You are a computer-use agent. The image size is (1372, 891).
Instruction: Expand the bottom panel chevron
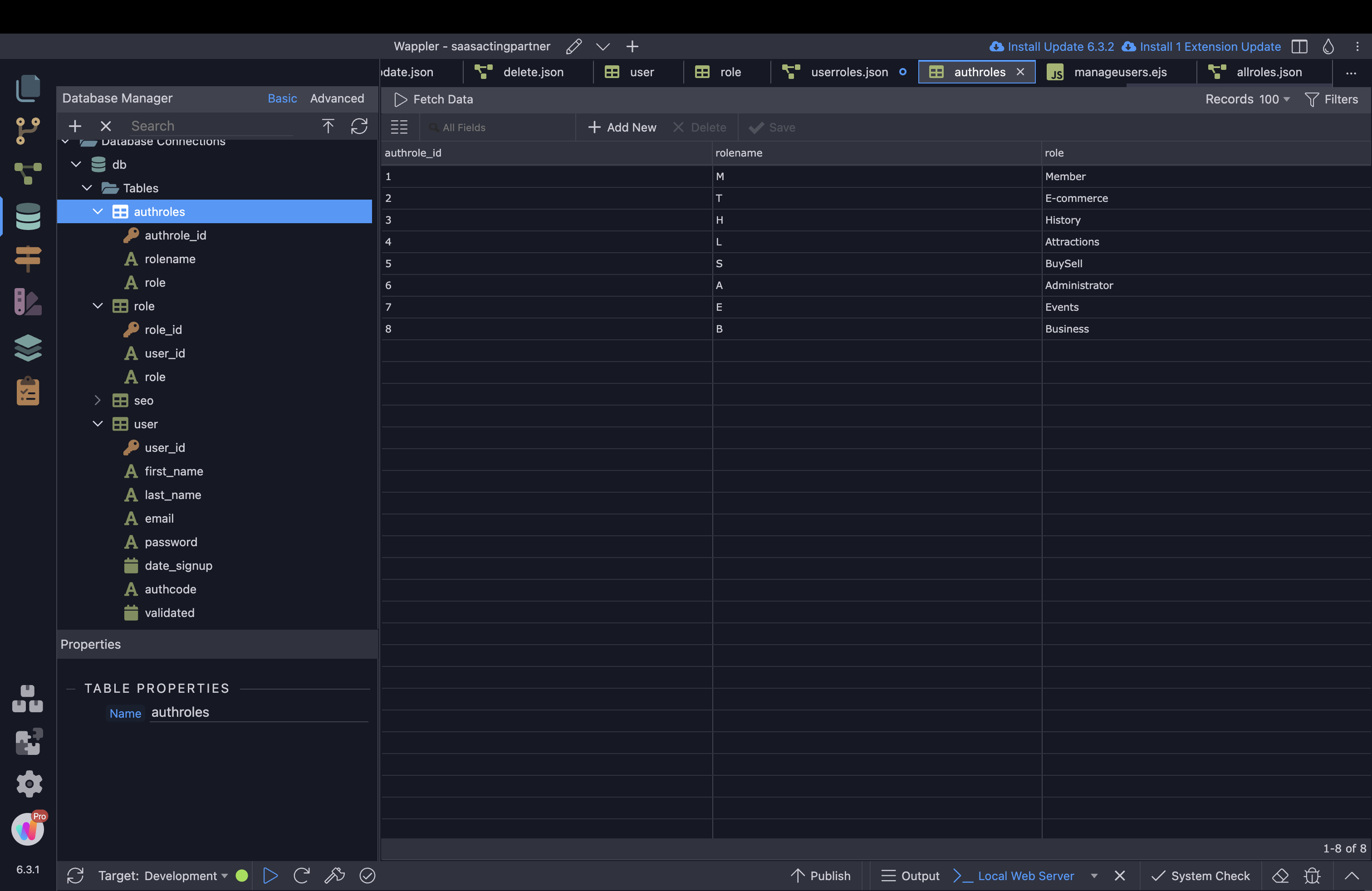pos(1352,876)
